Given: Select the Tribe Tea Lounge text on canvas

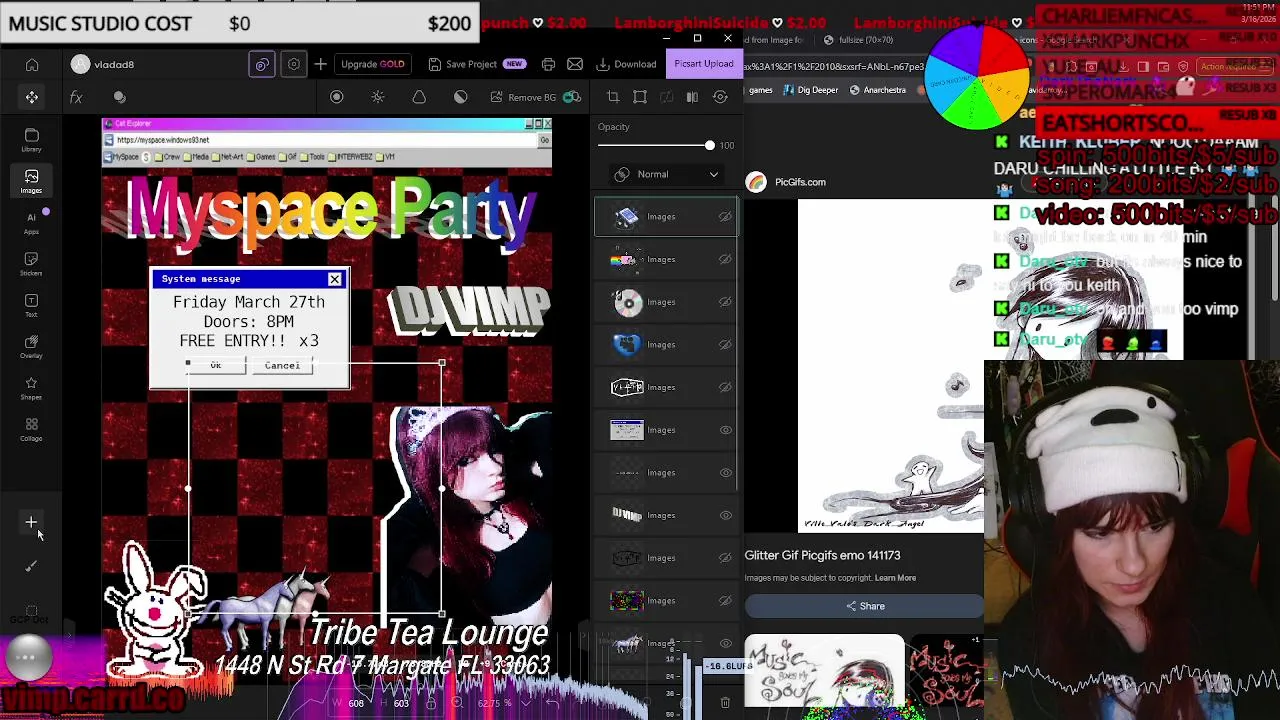Looking at the screenshot, I should pyautogui.click(x=428, y=633).
